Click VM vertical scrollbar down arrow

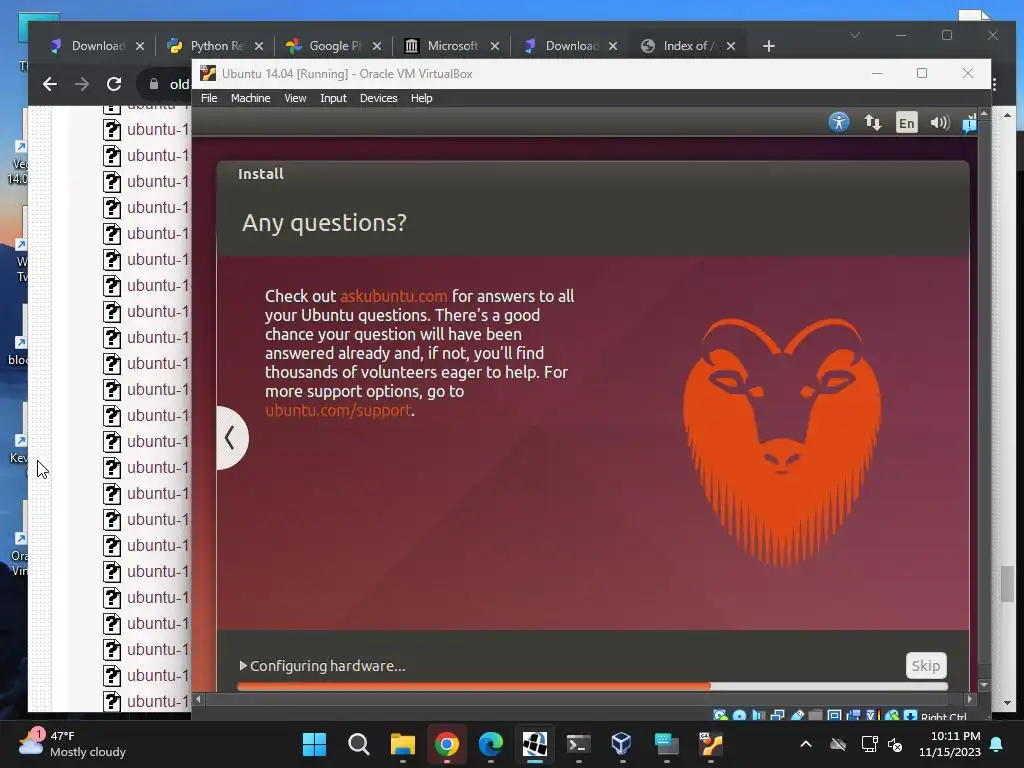click(x=984, y=686)
